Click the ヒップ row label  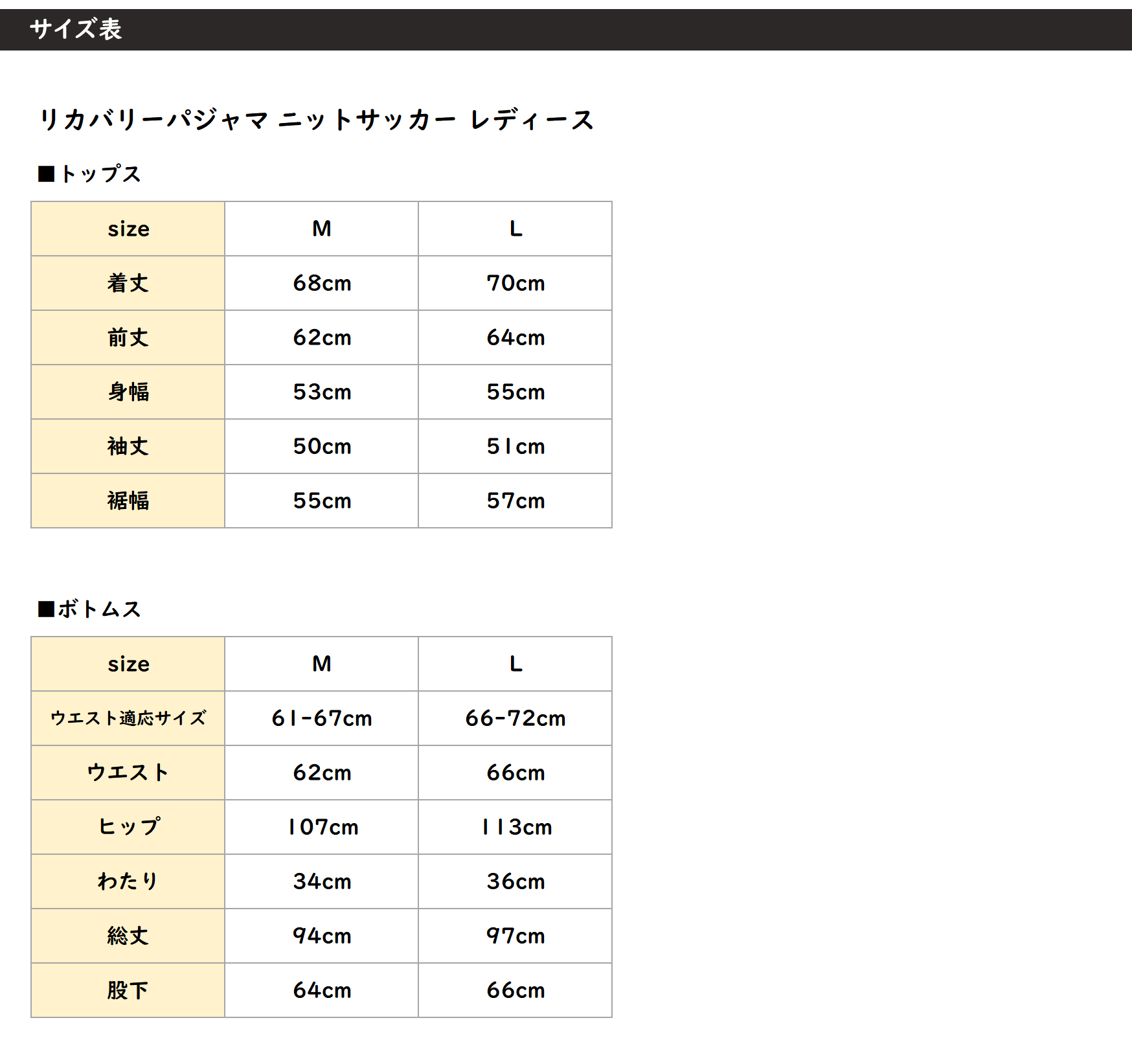tap(128, 826)
